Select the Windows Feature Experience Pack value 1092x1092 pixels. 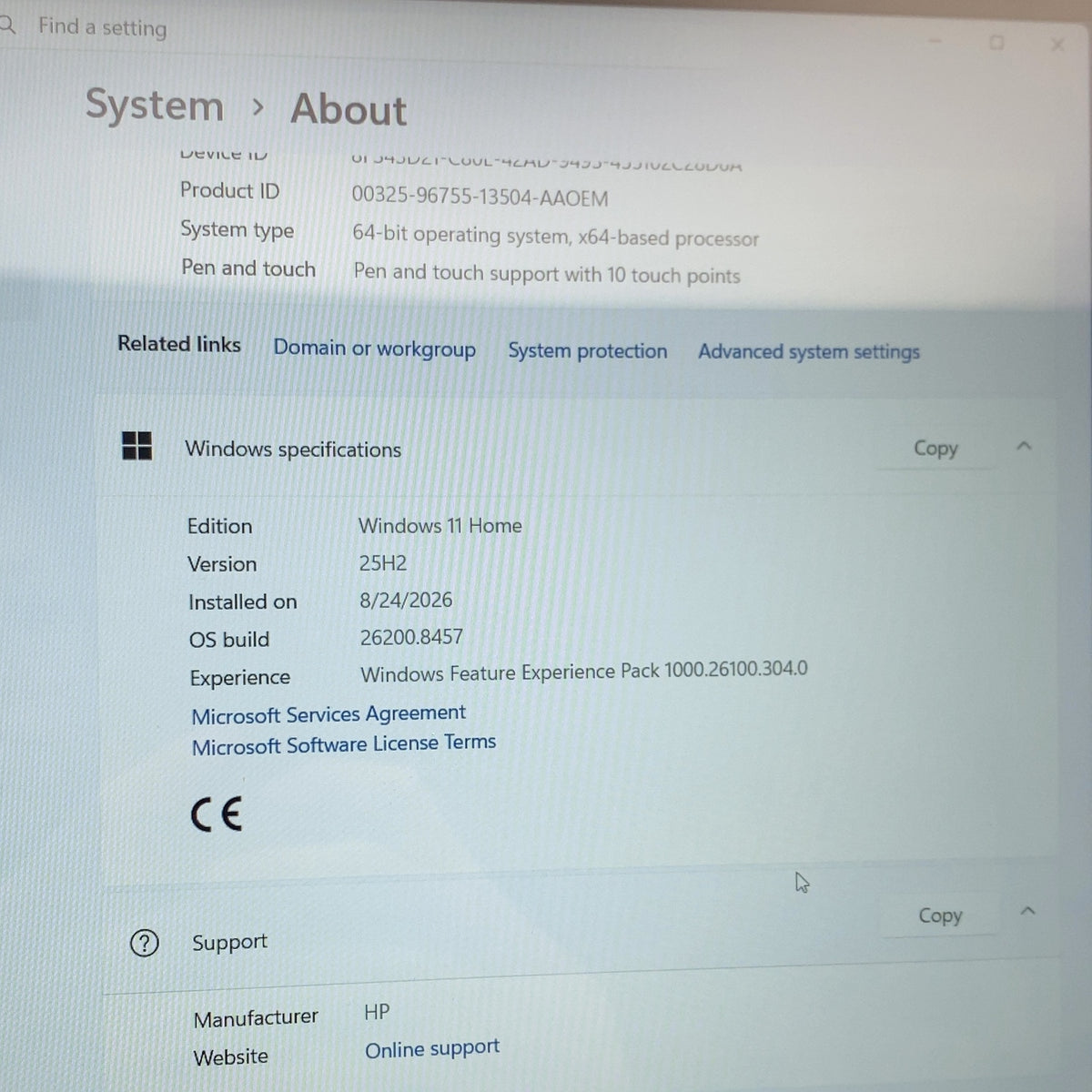[x=584, y=672]
